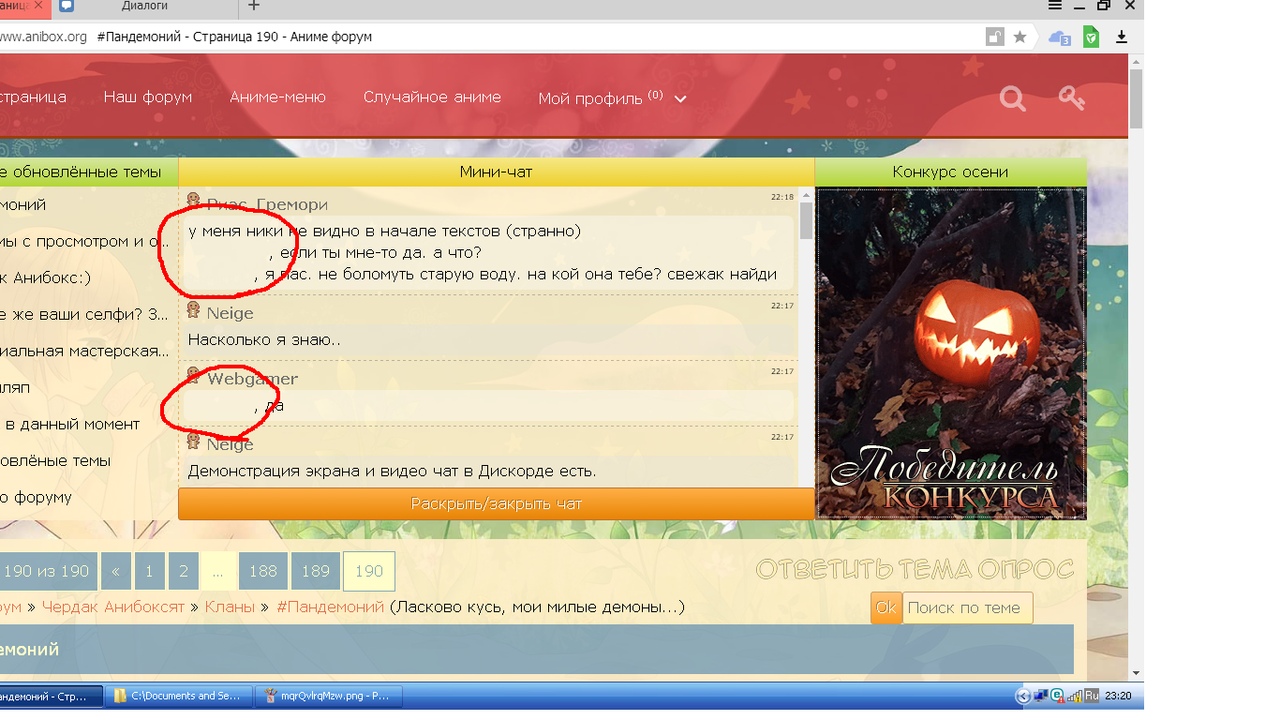The height and width of the screenshot is (720, 1280).
Task: Open the browser hamburger menu
Action: pyautogui.click(x=1055, y=6)
